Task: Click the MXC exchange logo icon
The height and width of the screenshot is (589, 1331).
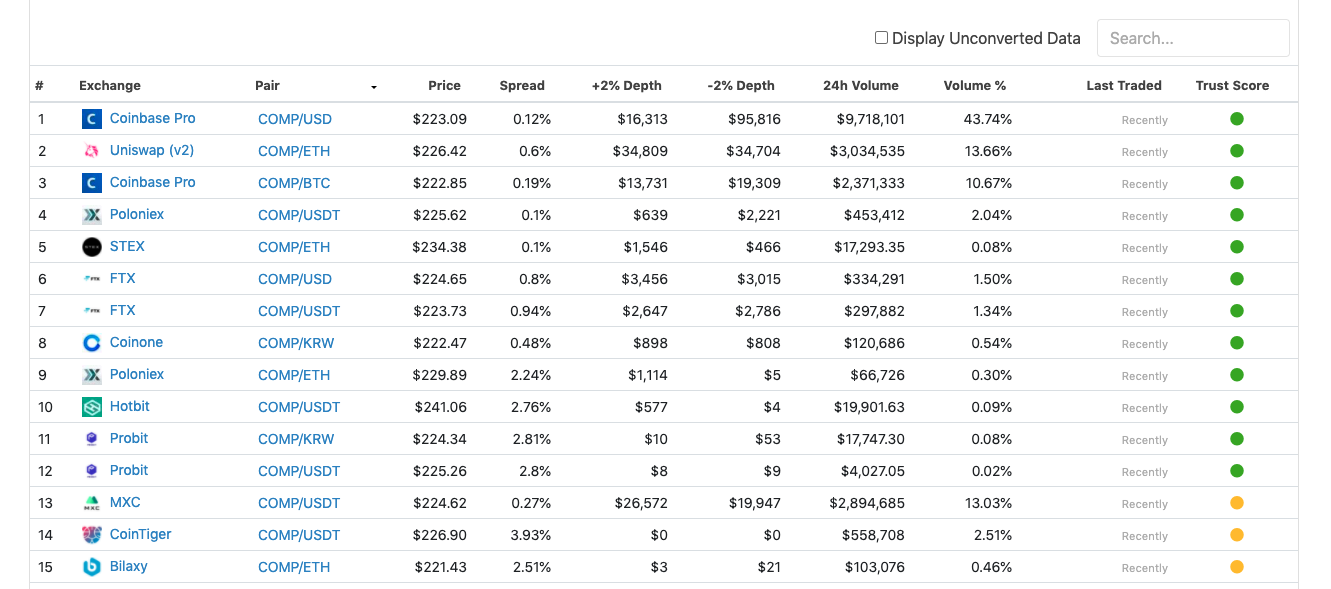Action: (x=92, y=503)
